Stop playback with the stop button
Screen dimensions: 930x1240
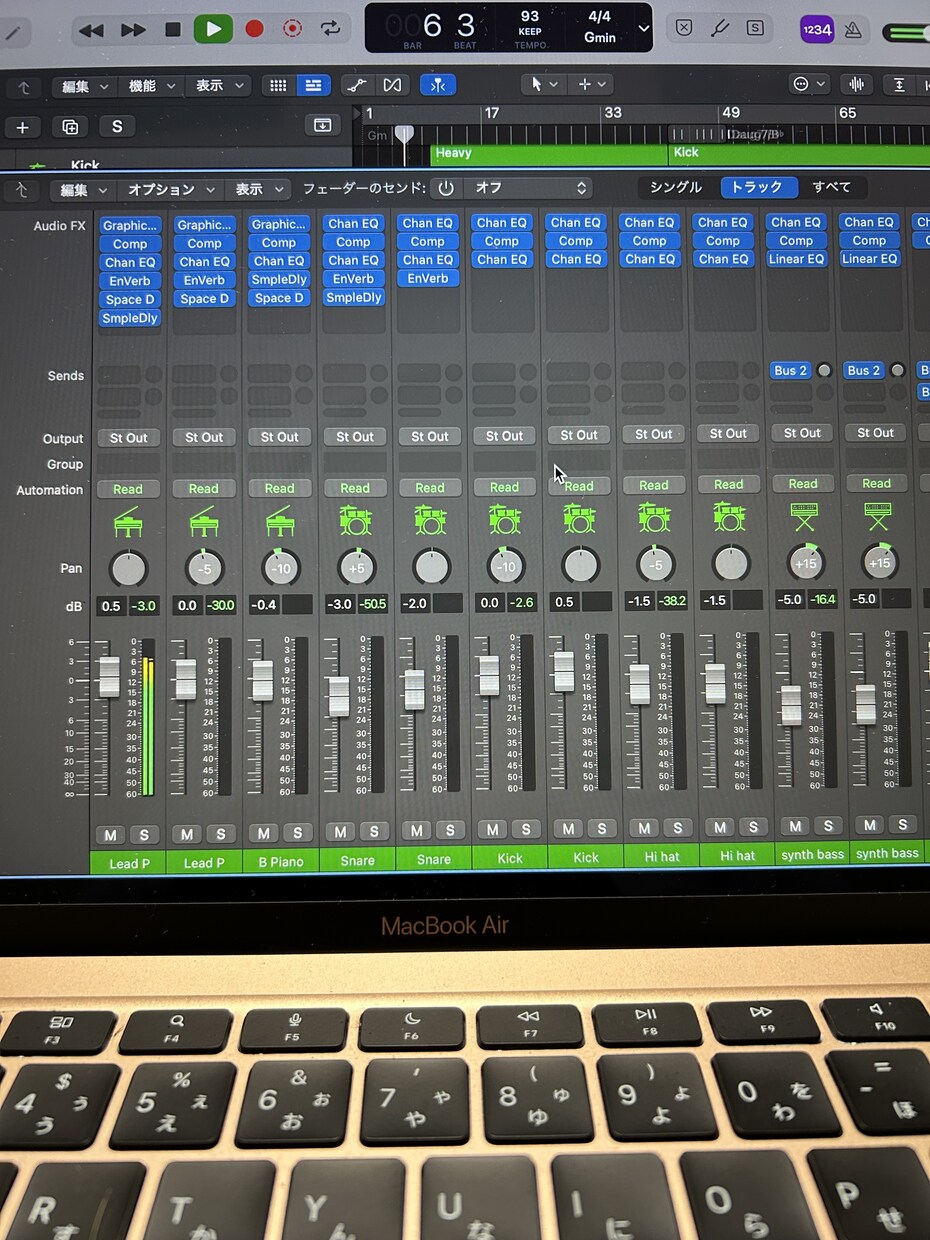coord(173,30)
